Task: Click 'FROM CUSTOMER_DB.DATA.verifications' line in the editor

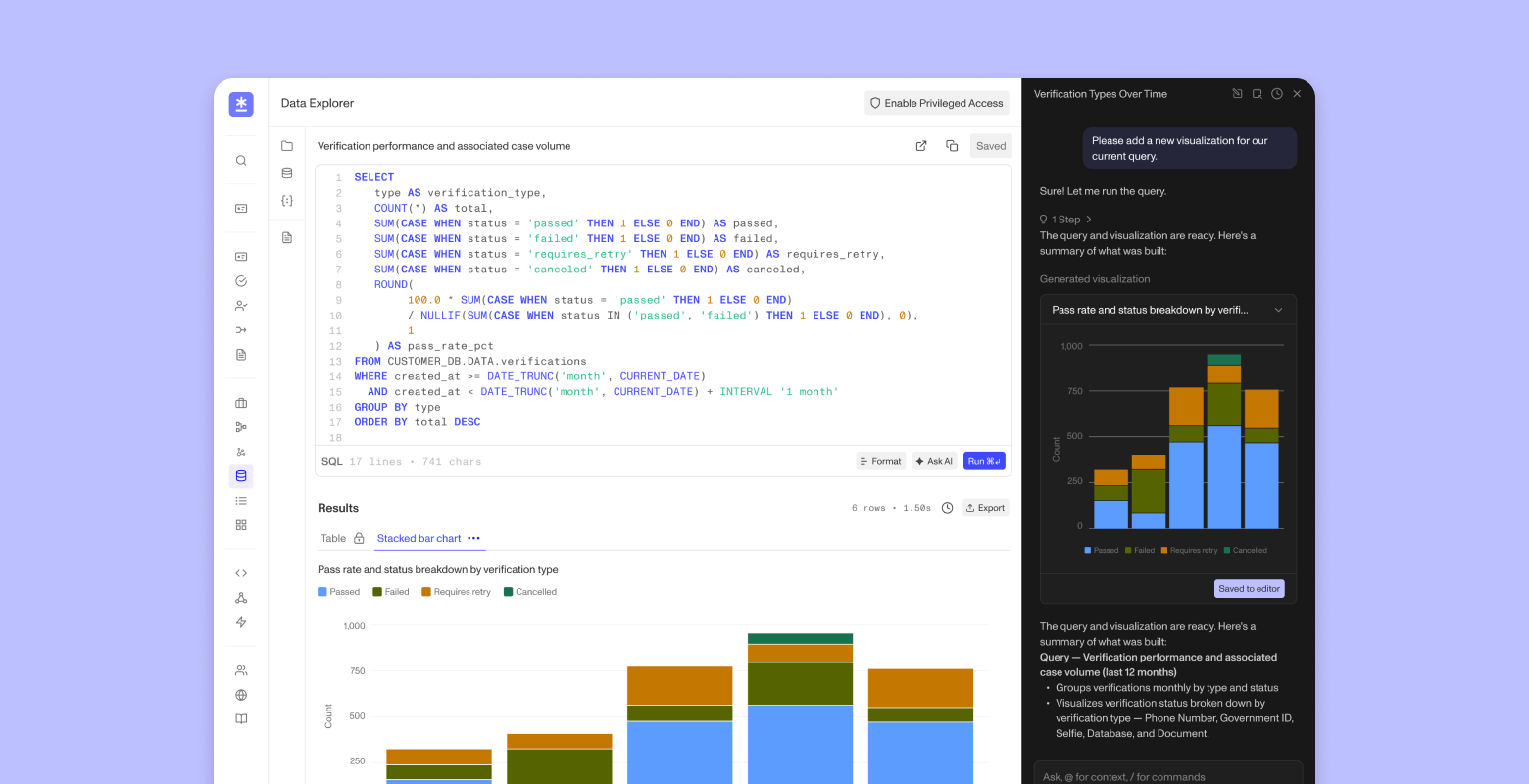Action: coord(470,361)
